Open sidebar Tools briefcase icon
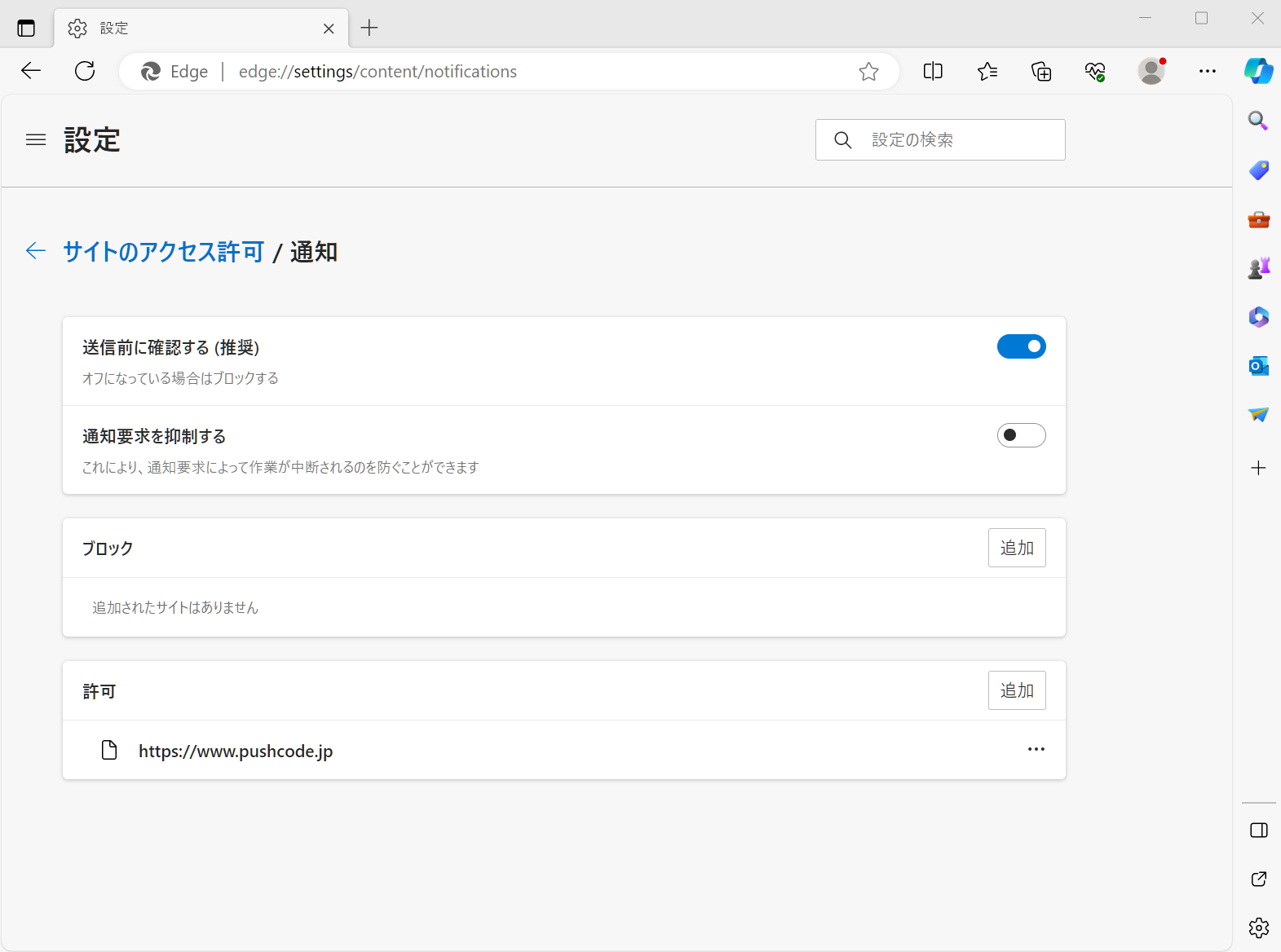This screenshot has height=952, width=1281. coord(1258,219)
